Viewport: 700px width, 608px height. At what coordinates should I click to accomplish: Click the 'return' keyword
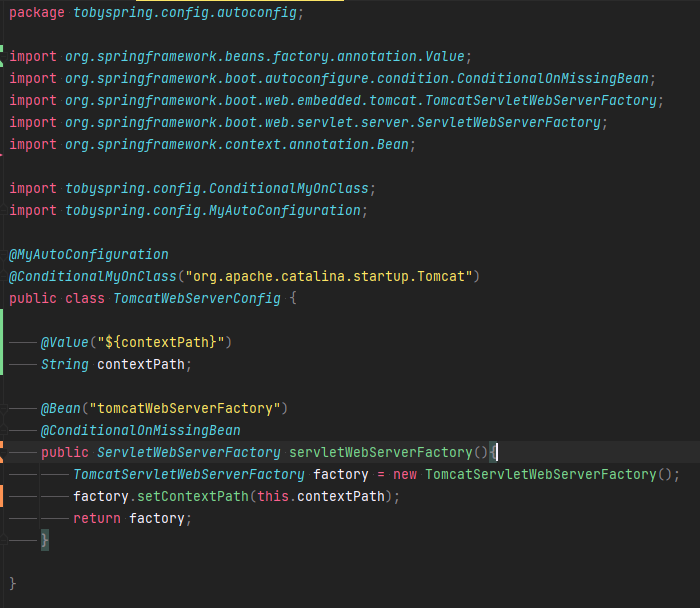tap(97, 518)
